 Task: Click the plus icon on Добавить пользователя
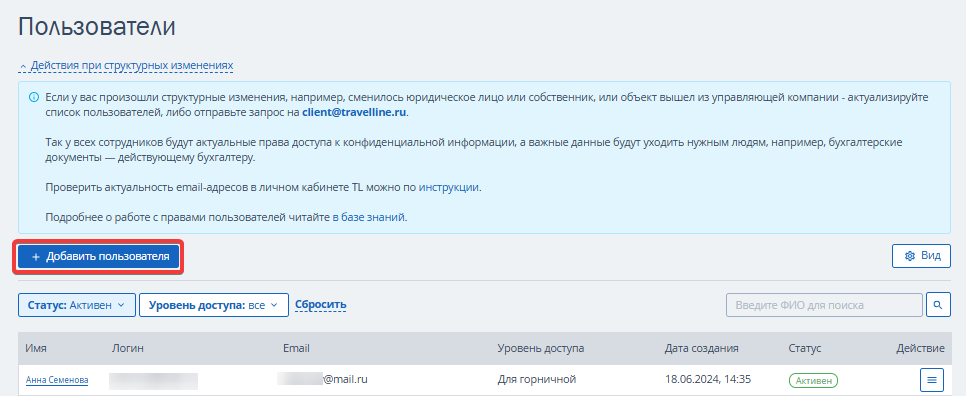point(36,257)
